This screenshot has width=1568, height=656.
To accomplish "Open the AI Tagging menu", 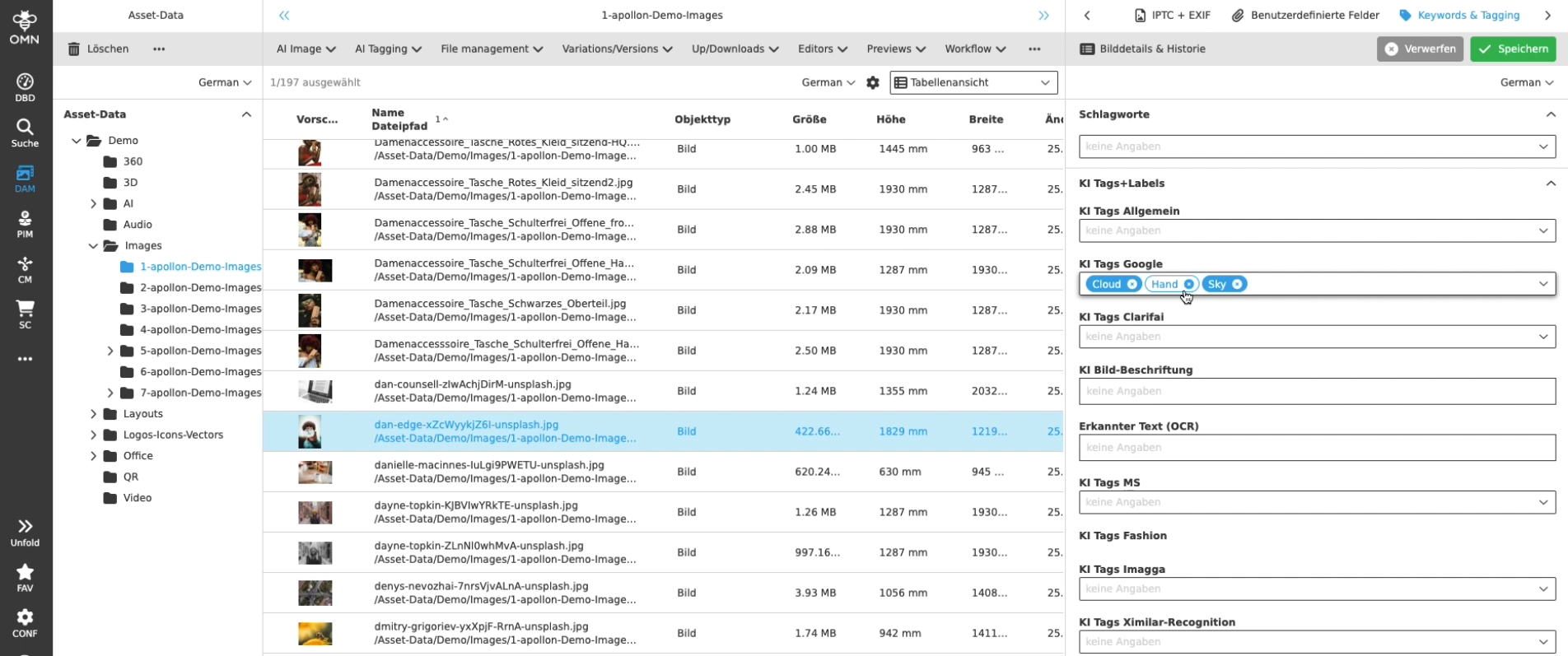I will tap(388, 49).
